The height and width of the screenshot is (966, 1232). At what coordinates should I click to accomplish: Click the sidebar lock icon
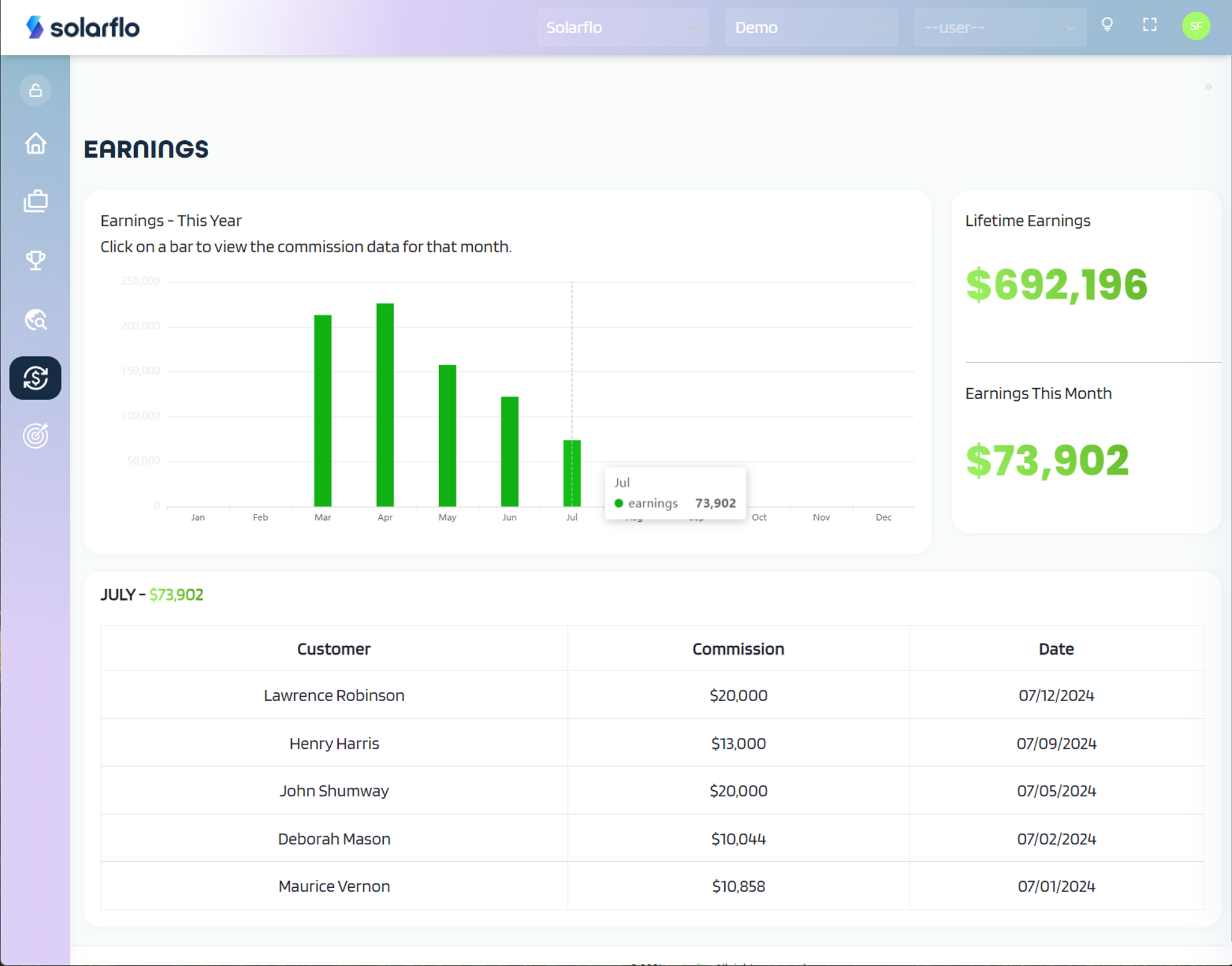pos(35,91)
